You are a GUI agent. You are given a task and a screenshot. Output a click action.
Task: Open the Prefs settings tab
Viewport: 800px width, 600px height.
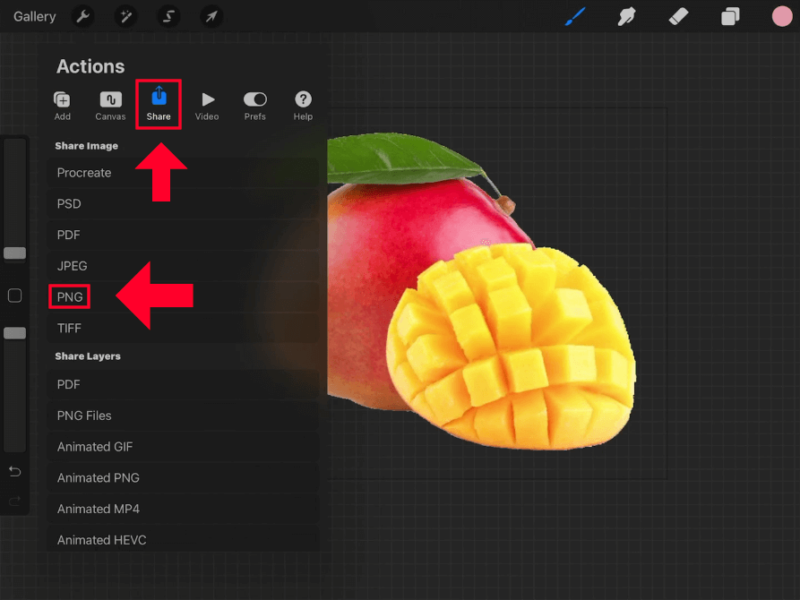point(255,103)
